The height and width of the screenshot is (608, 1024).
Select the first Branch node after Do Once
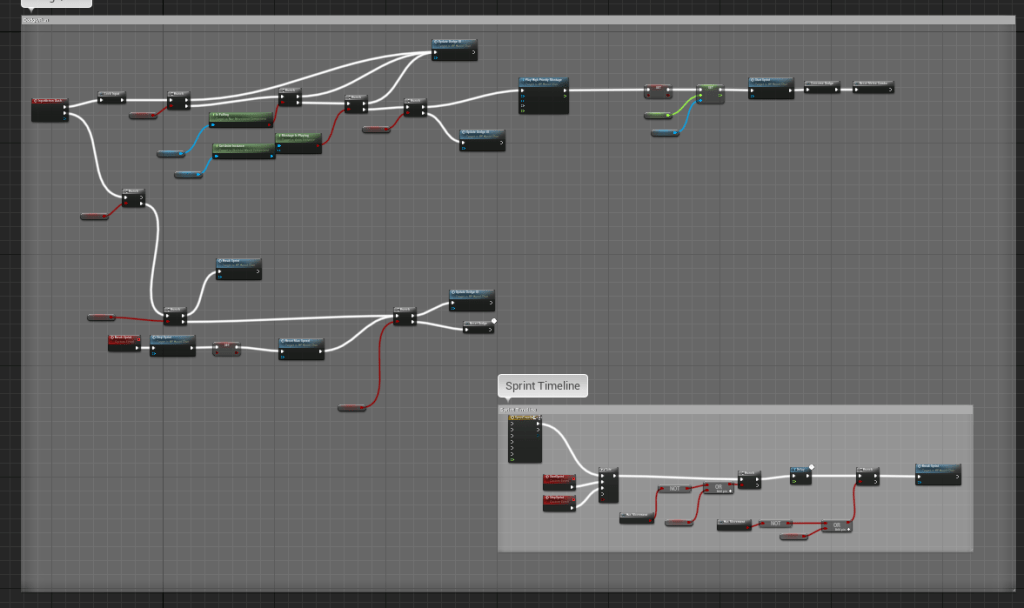(x=178, y=98)
